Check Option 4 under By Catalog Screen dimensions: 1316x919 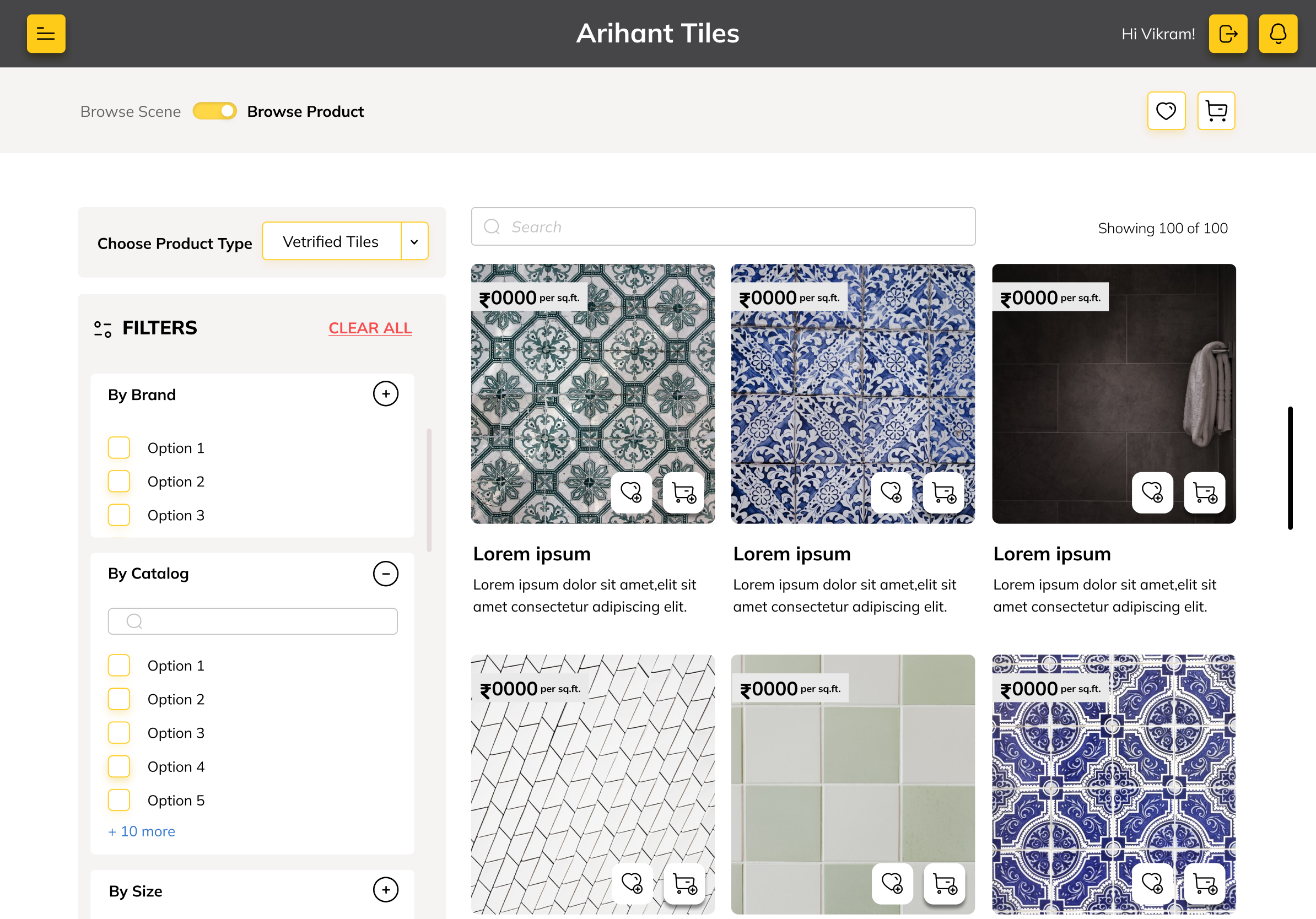pos(119,766)
